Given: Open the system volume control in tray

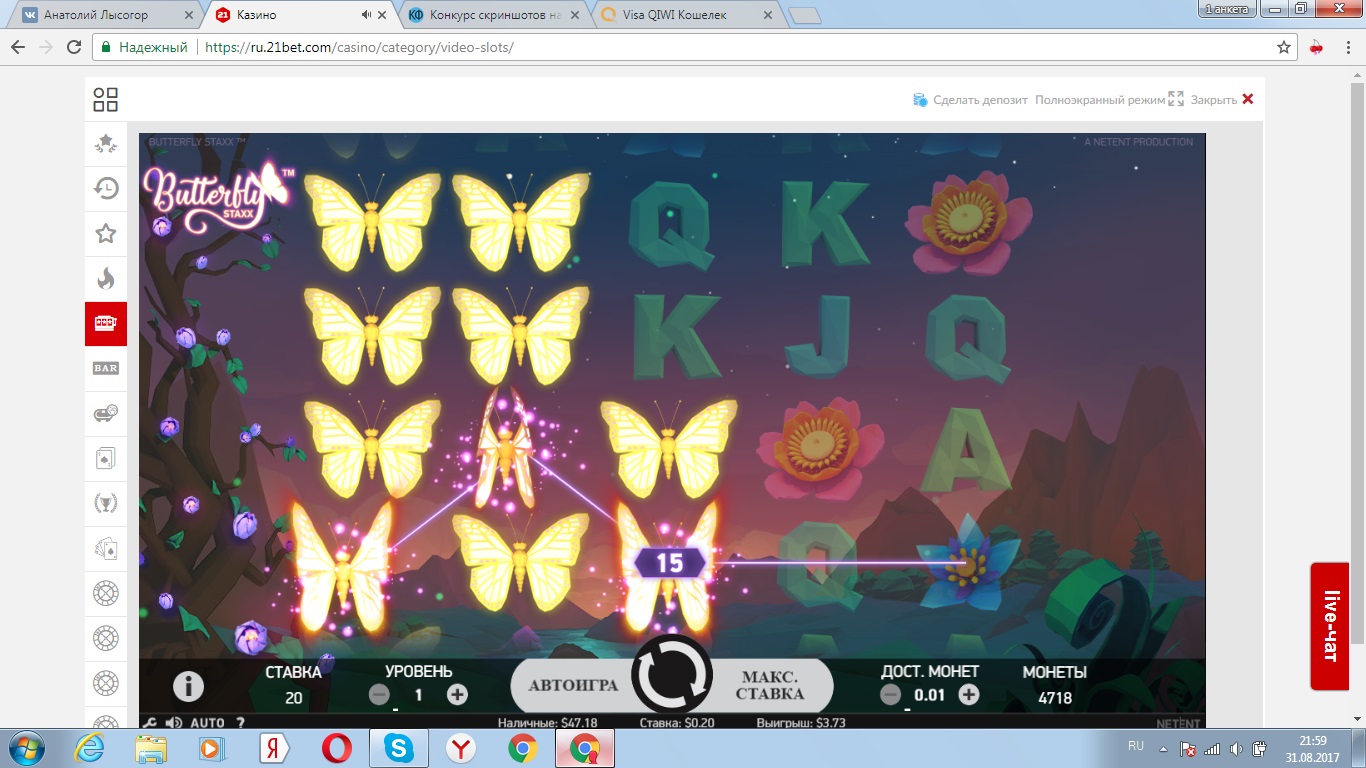Looking at the screenshot, I should pyautogui.click(x=1237, y=748).
